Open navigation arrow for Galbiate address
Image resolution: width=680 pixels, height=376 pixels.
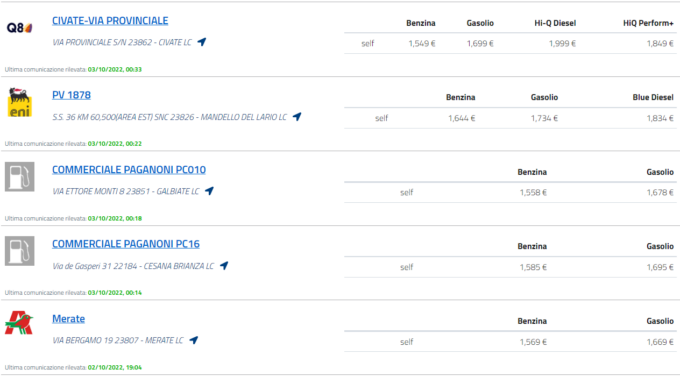pyautogui.click(x=209, y=191)
